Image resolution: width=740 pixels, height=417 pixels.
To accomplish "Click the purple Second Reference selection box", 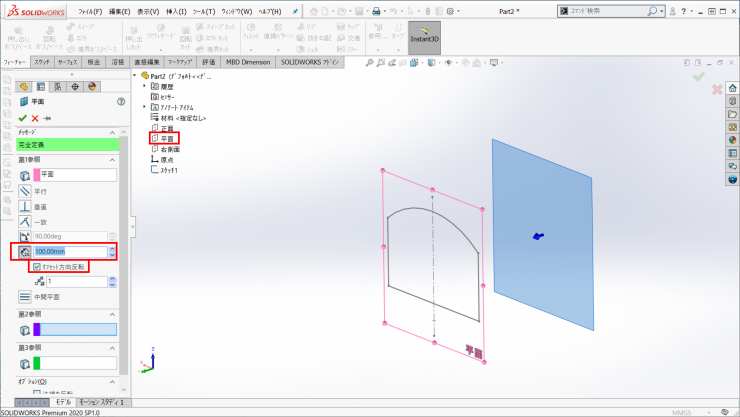I will coord(74,329).
